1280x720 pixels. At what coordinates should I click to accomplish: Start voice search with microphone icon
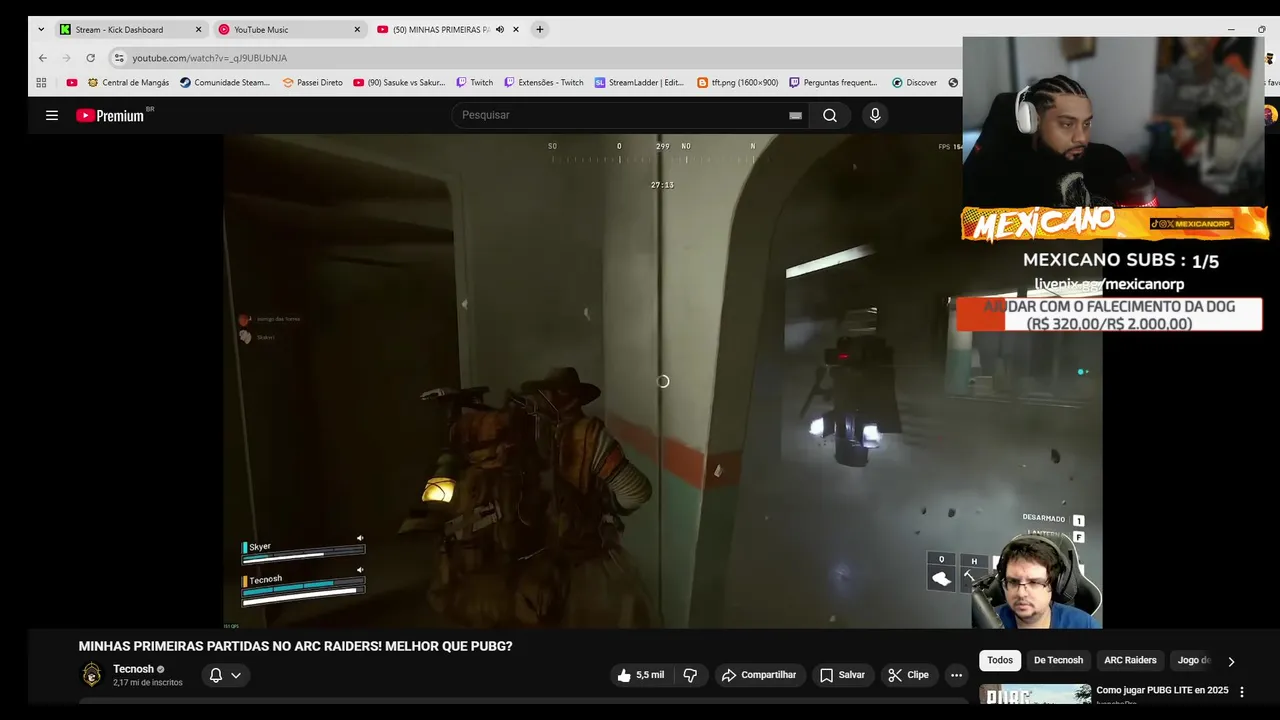click(875, 115)
